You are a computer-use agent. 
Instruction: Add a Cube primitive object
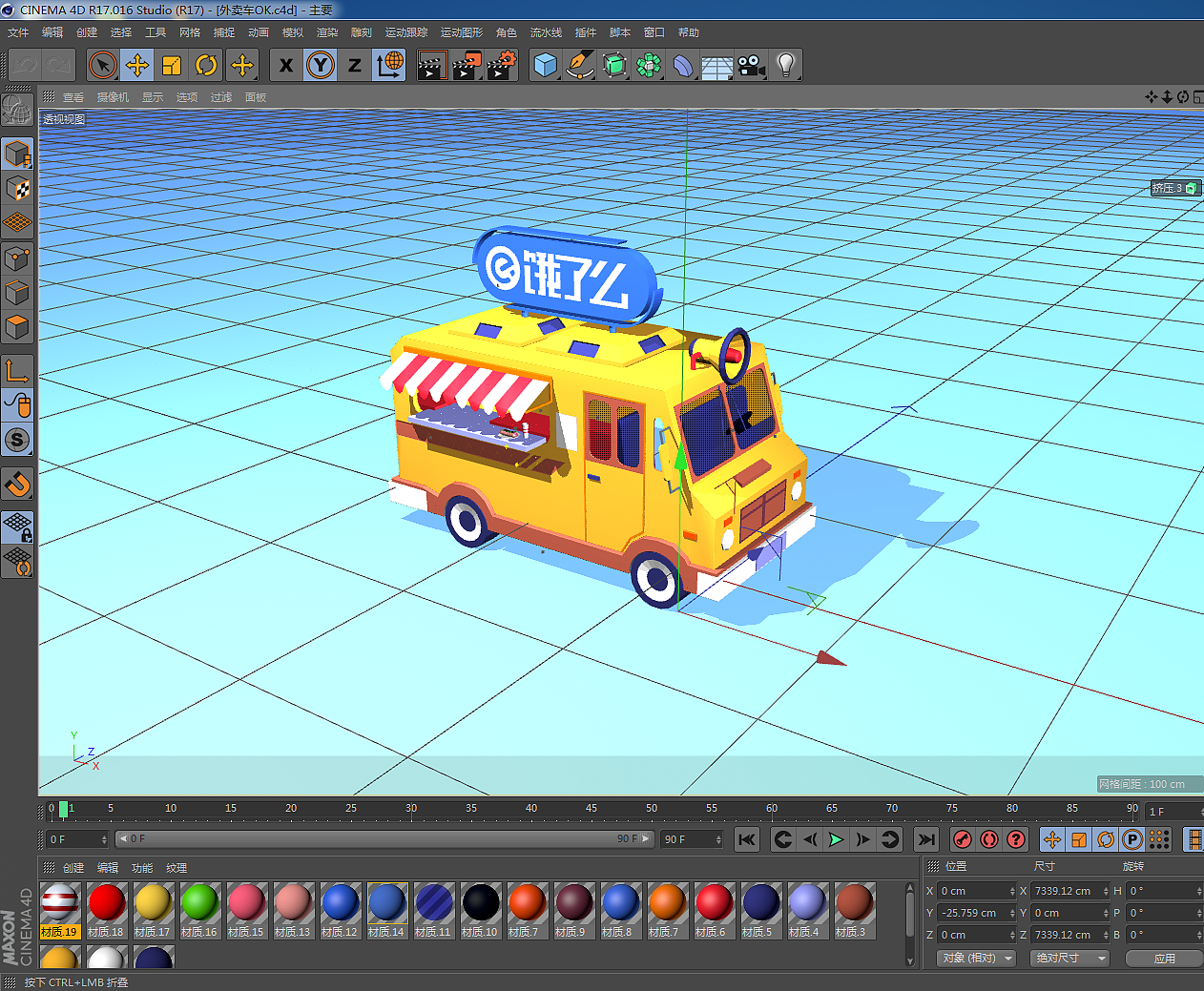click(546, 65)
